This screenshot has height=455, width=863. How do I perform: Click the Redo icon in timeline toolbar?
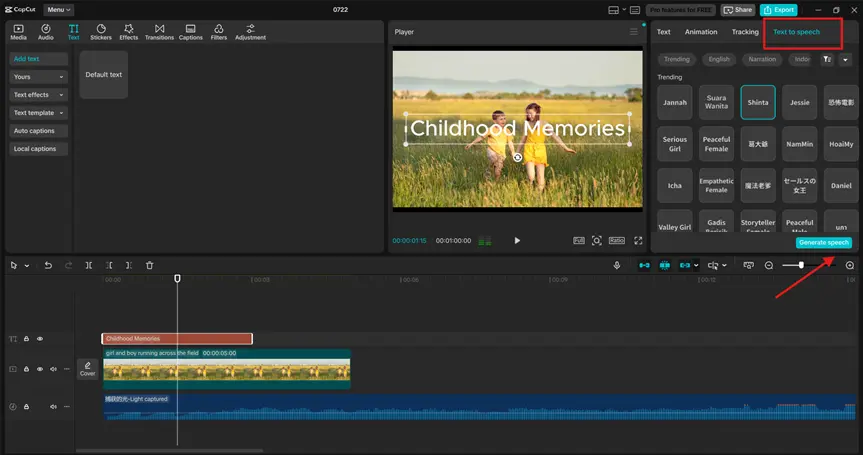coord(68,265)
